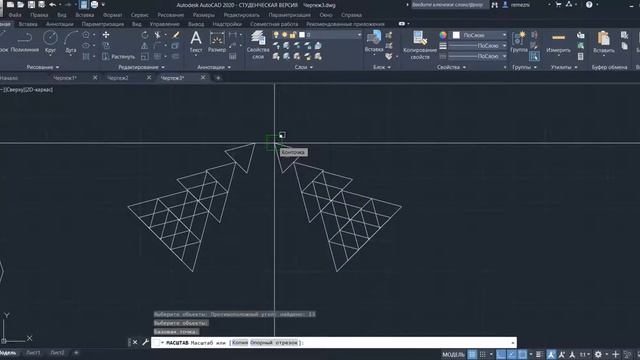The image size is (640, 360).
Task: Open the Справка menu
Action: [x=351, y=15]
